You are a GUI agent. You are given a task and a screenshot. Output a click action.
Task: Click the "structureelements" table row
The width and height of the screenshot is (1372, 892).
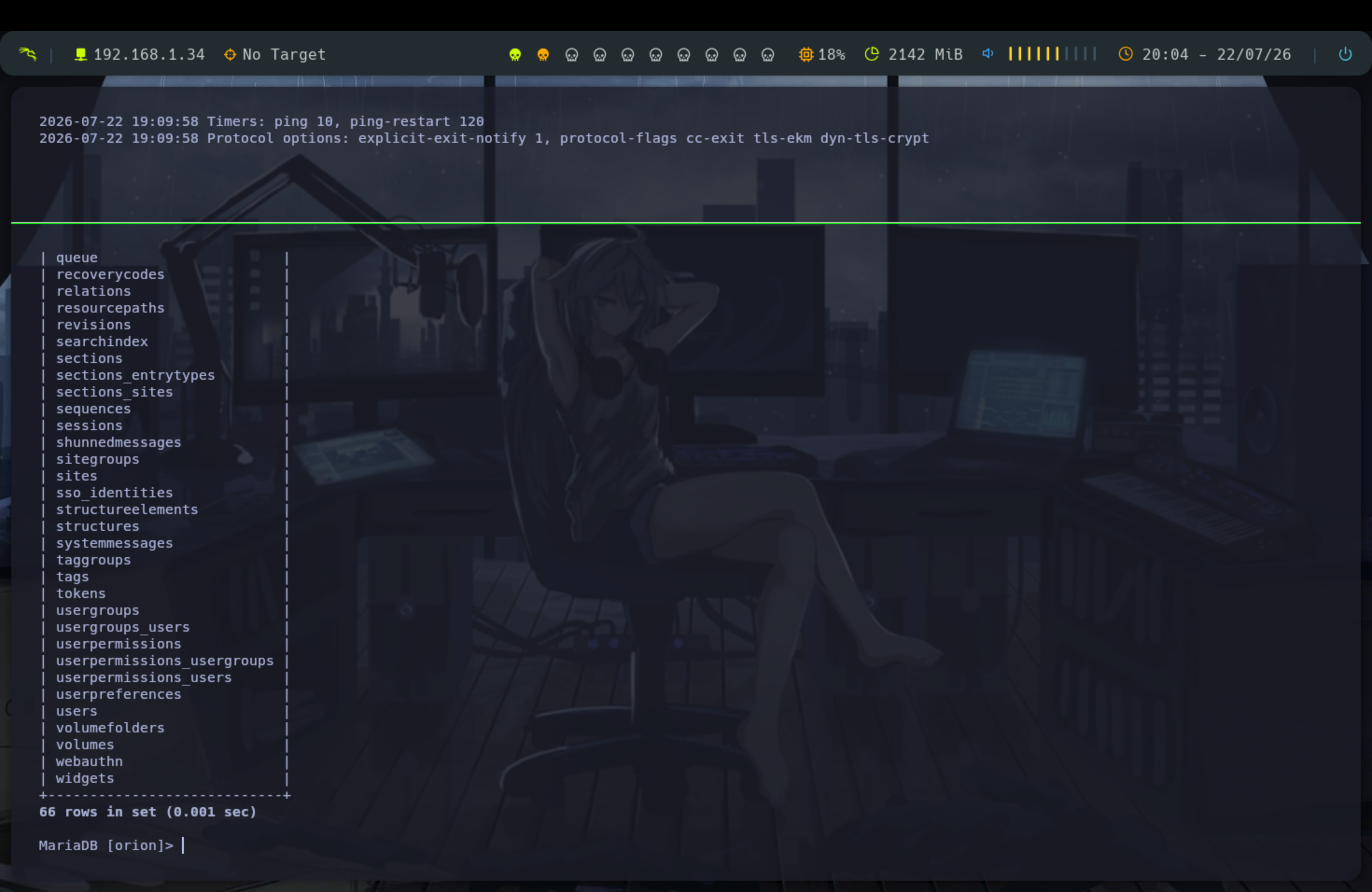click(165, 509)
